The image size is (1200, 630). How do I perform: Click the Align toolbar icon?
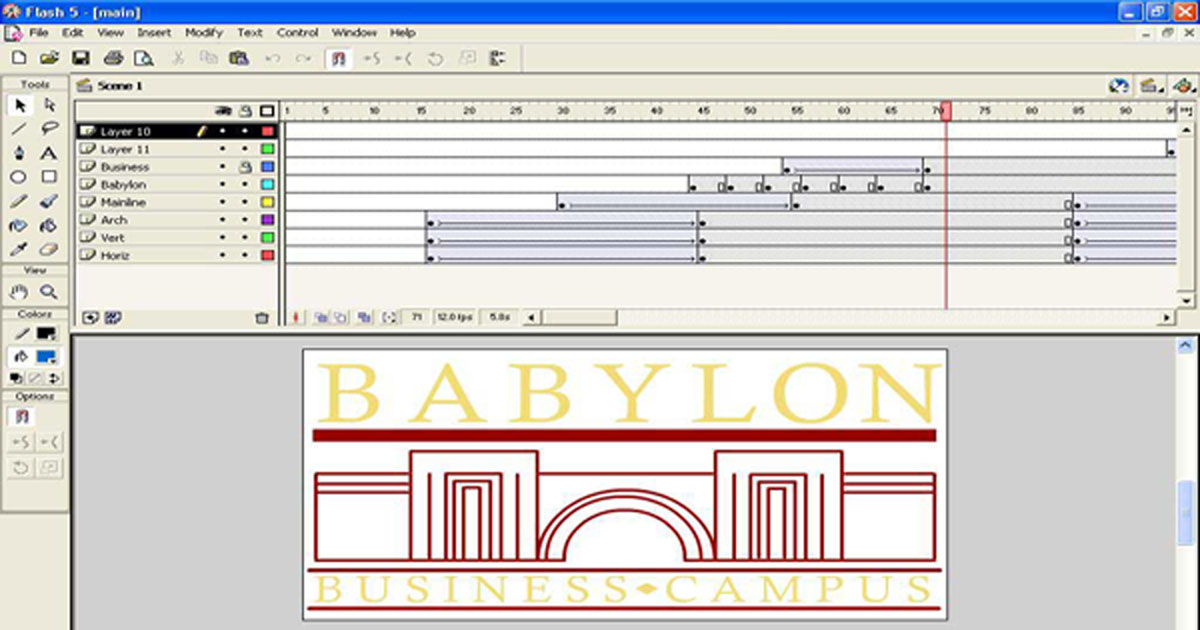click(x=498, y=58)
